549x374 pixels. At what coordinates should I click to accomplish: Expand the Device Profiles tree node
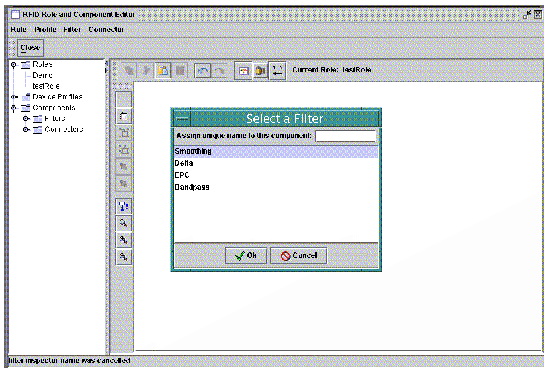pos(14,97)
